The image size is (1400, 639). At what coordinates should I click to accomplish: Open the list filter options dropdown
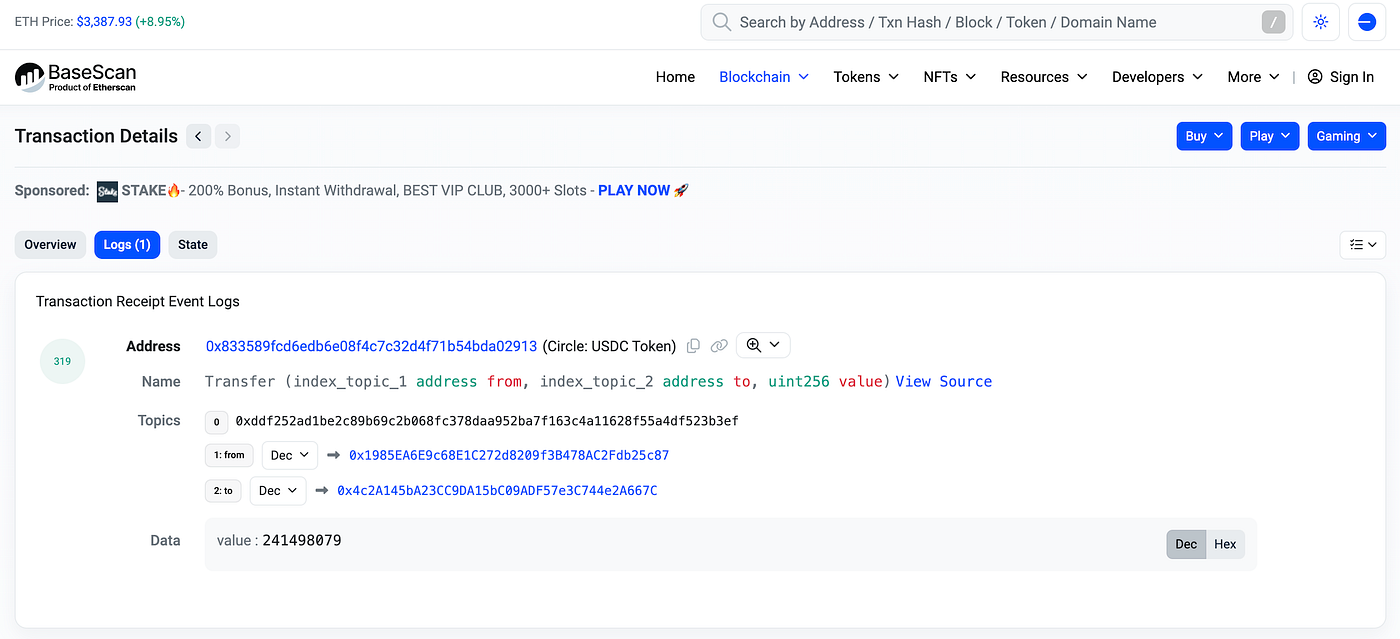1362,245
